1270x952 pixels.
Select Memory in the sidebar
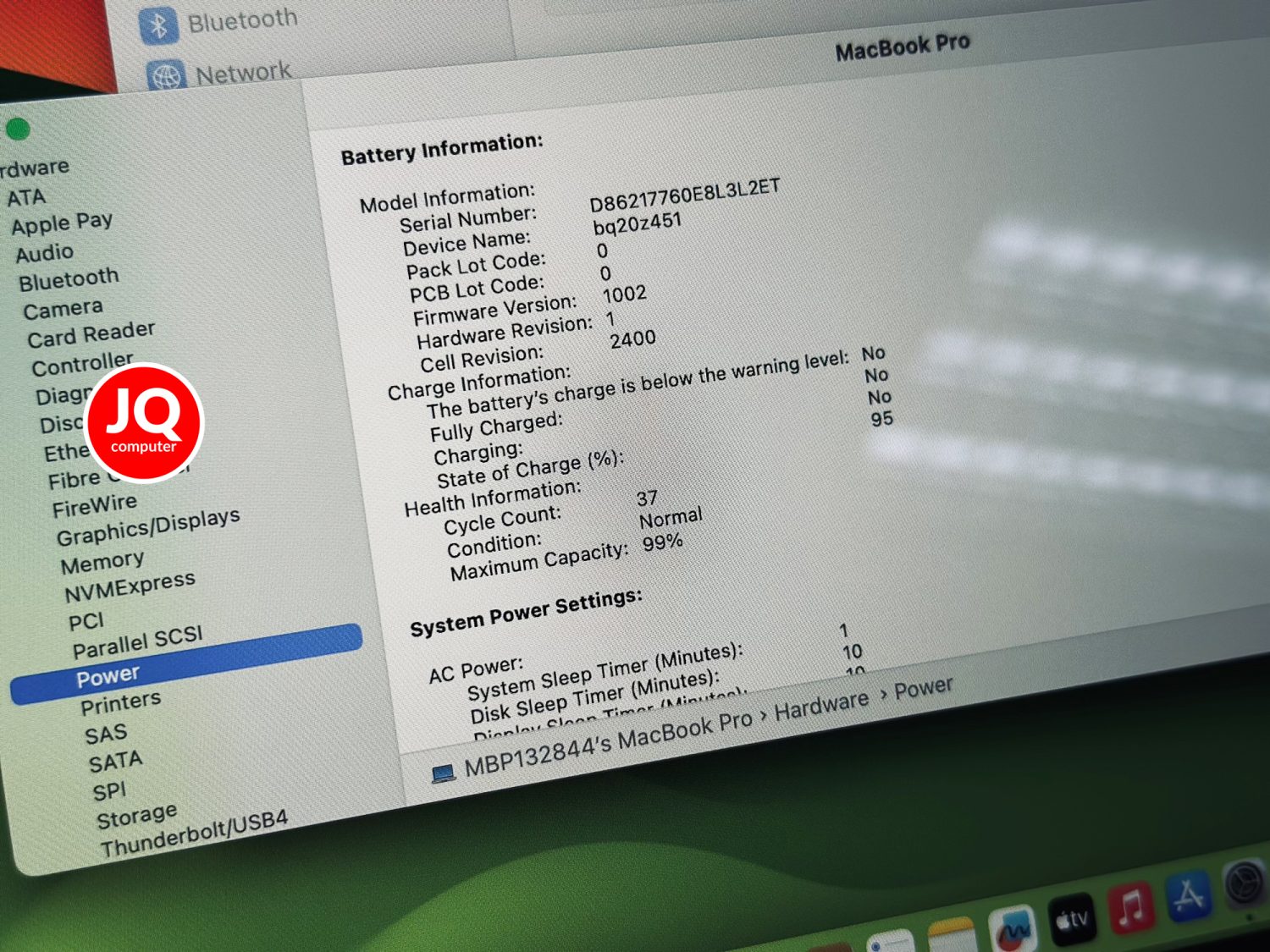[x=102, y=563]
